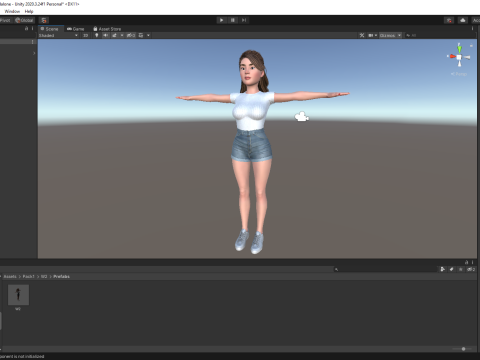Switch to the Asset Store tab

pos(107,29)
